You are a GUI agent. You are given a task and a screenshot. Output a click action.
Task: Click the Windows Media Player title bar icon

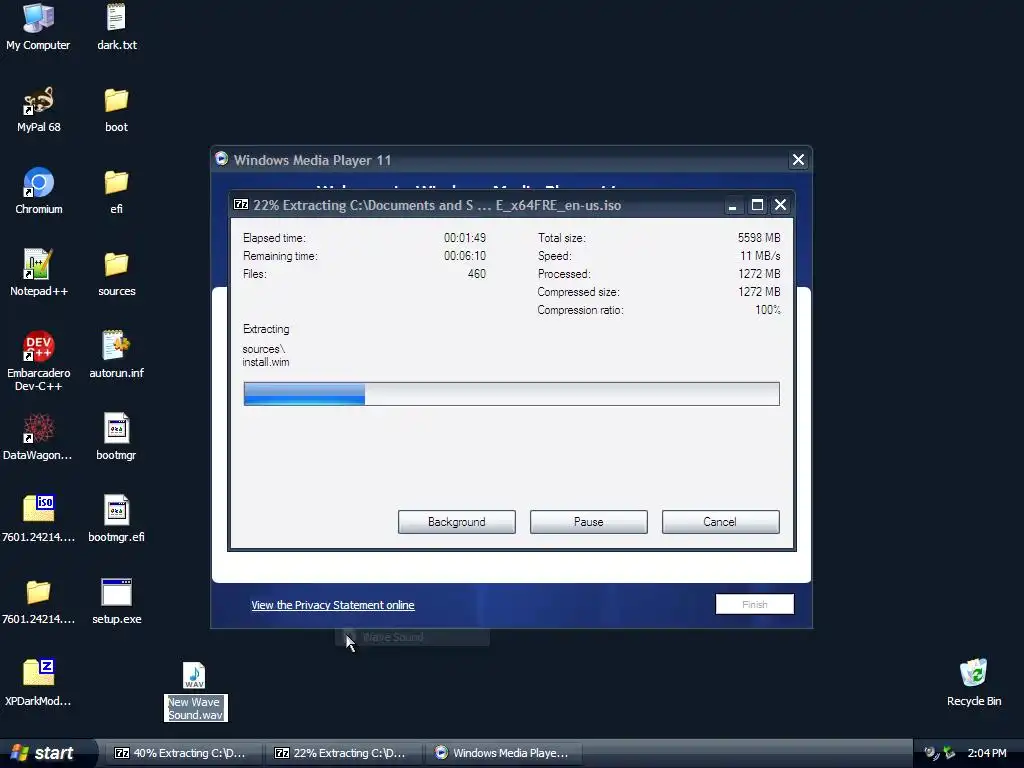(x=221, y=159)
